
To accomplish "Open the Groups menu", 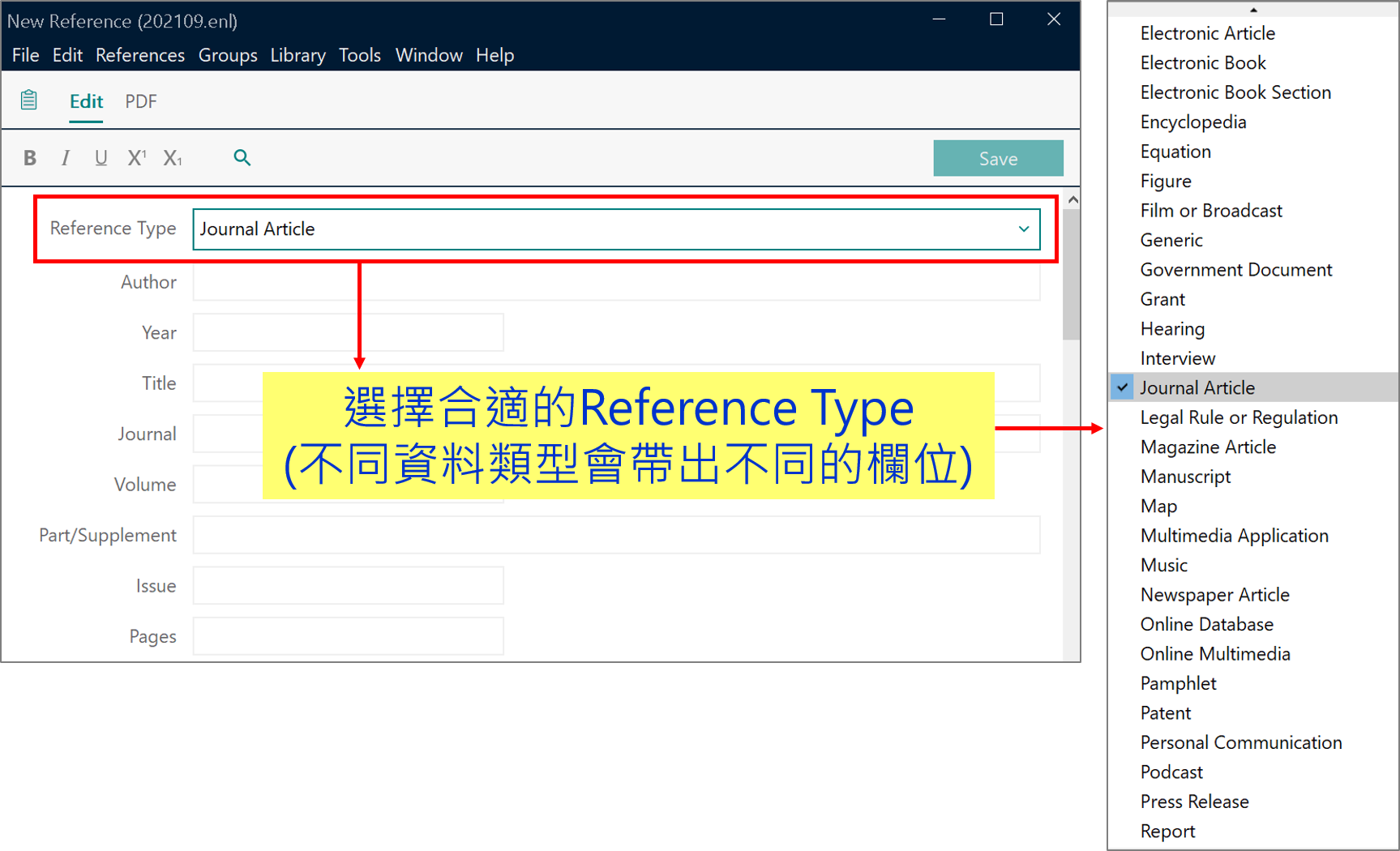I will coord(228,55).
